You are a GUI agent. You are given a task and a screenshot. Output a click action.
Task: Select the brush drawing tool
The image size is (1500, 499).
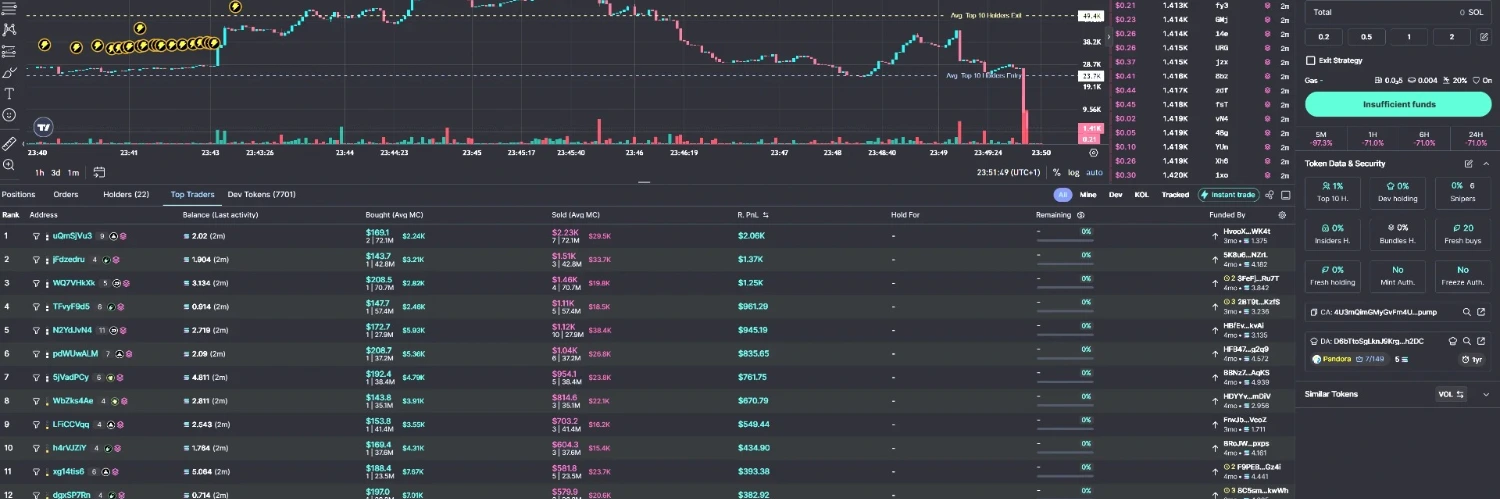(x=9, y=72)
